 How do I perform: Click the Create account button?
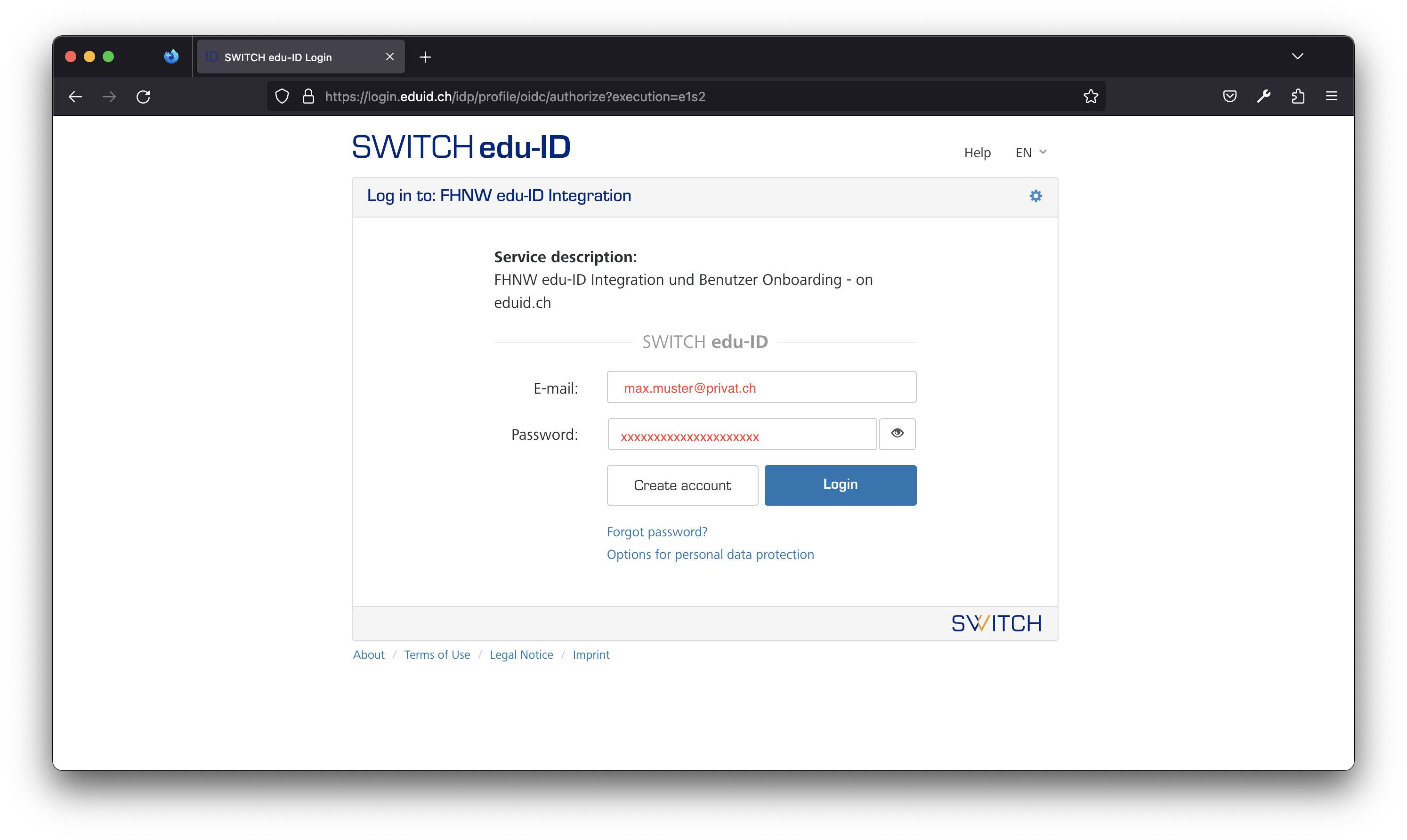pyautogui.click(x=682, y=485)
